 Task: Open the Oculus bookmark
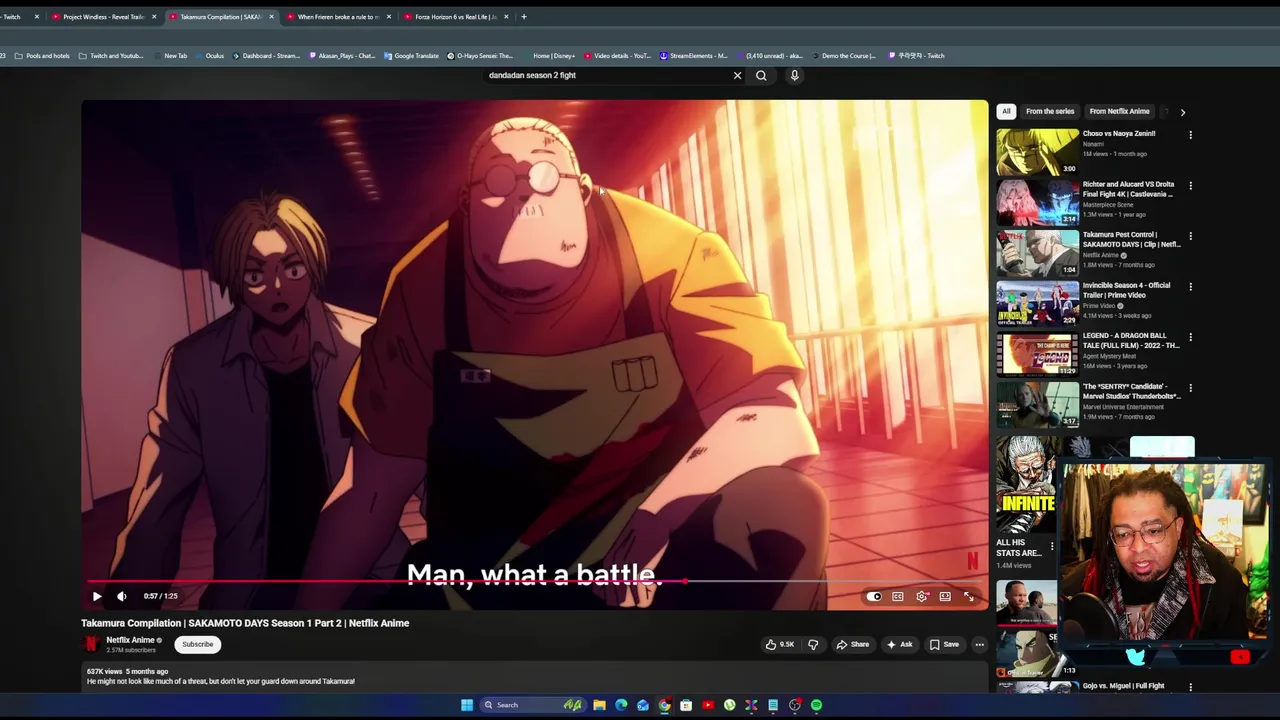point(210,56)
